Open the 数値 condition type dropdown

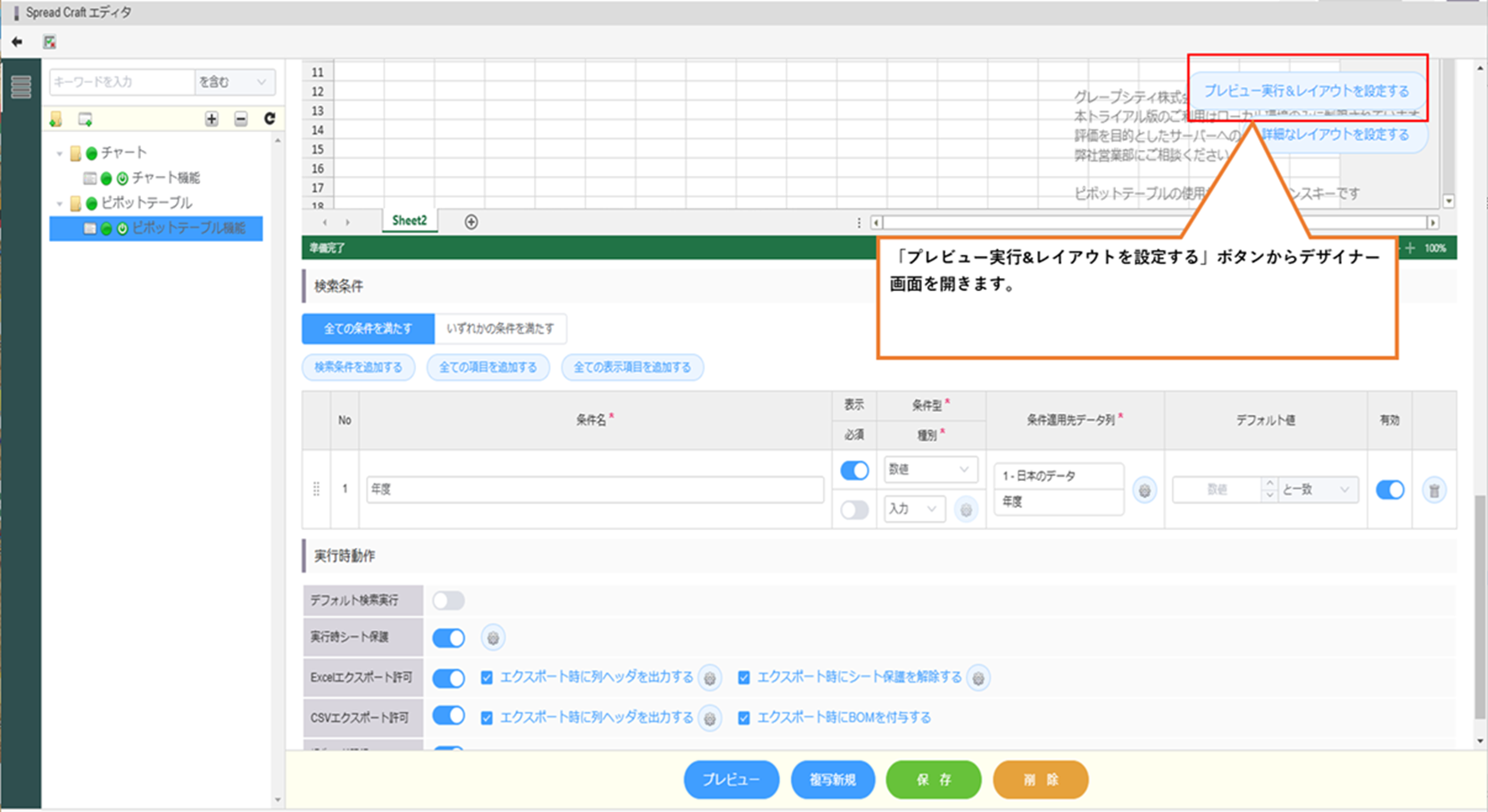pos(929,469)
